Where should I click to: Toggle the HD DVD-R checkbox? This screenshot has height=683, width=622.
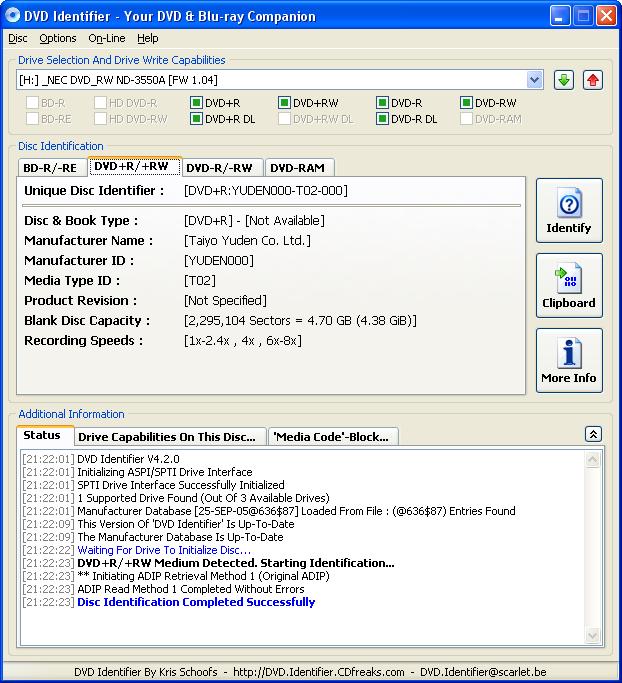point(100,103)
